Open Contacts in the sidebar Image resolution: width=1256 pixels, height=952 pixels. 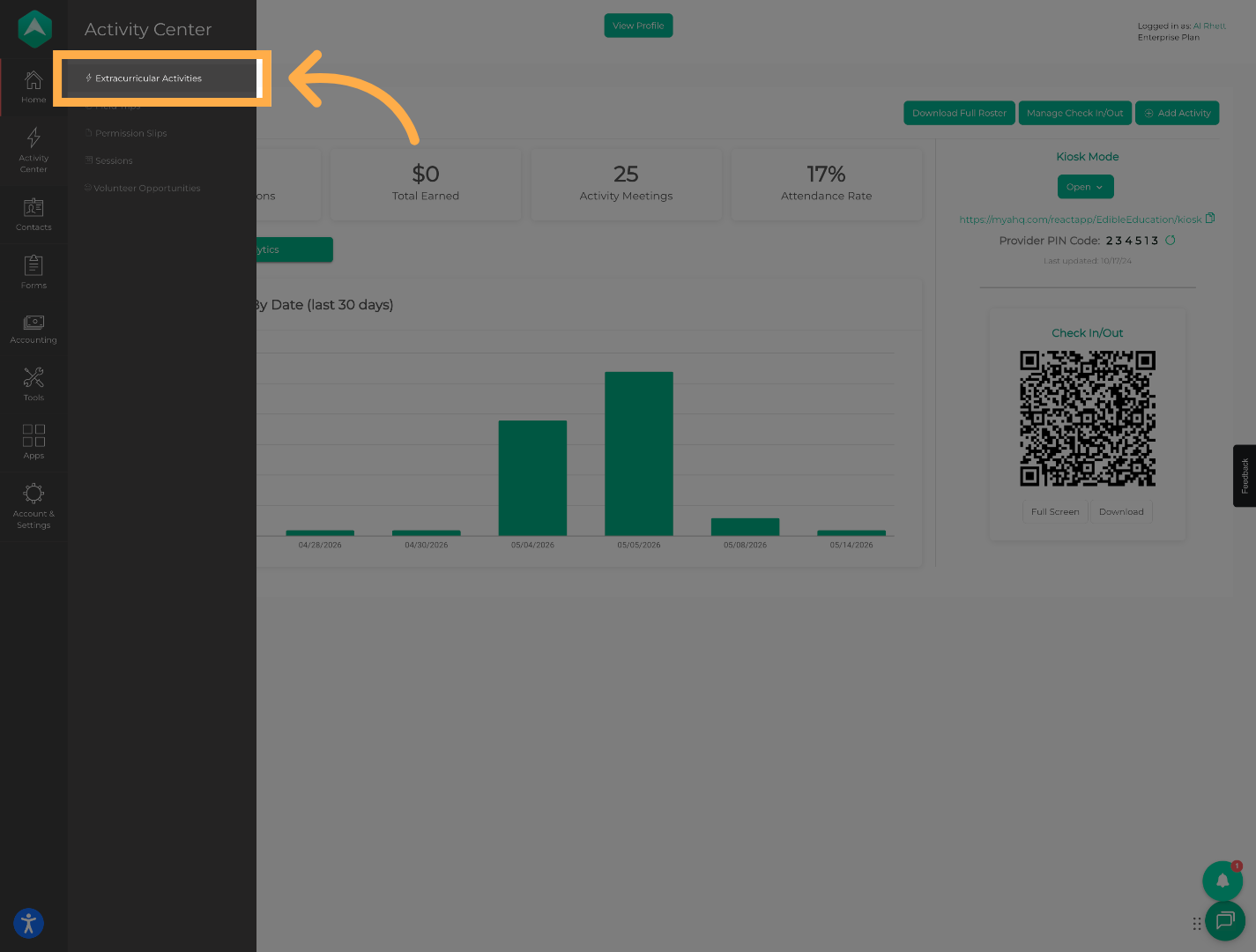pos(33,214)
